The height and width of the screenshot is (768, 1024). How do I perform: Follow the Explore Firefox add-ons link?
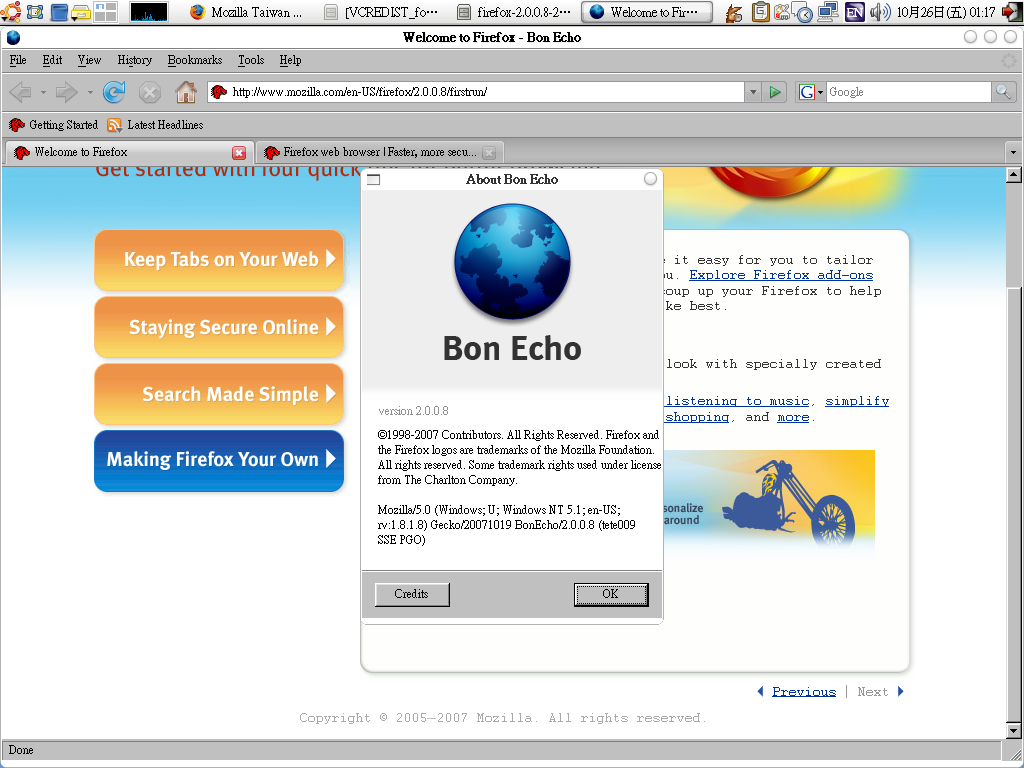click(781, 275)
